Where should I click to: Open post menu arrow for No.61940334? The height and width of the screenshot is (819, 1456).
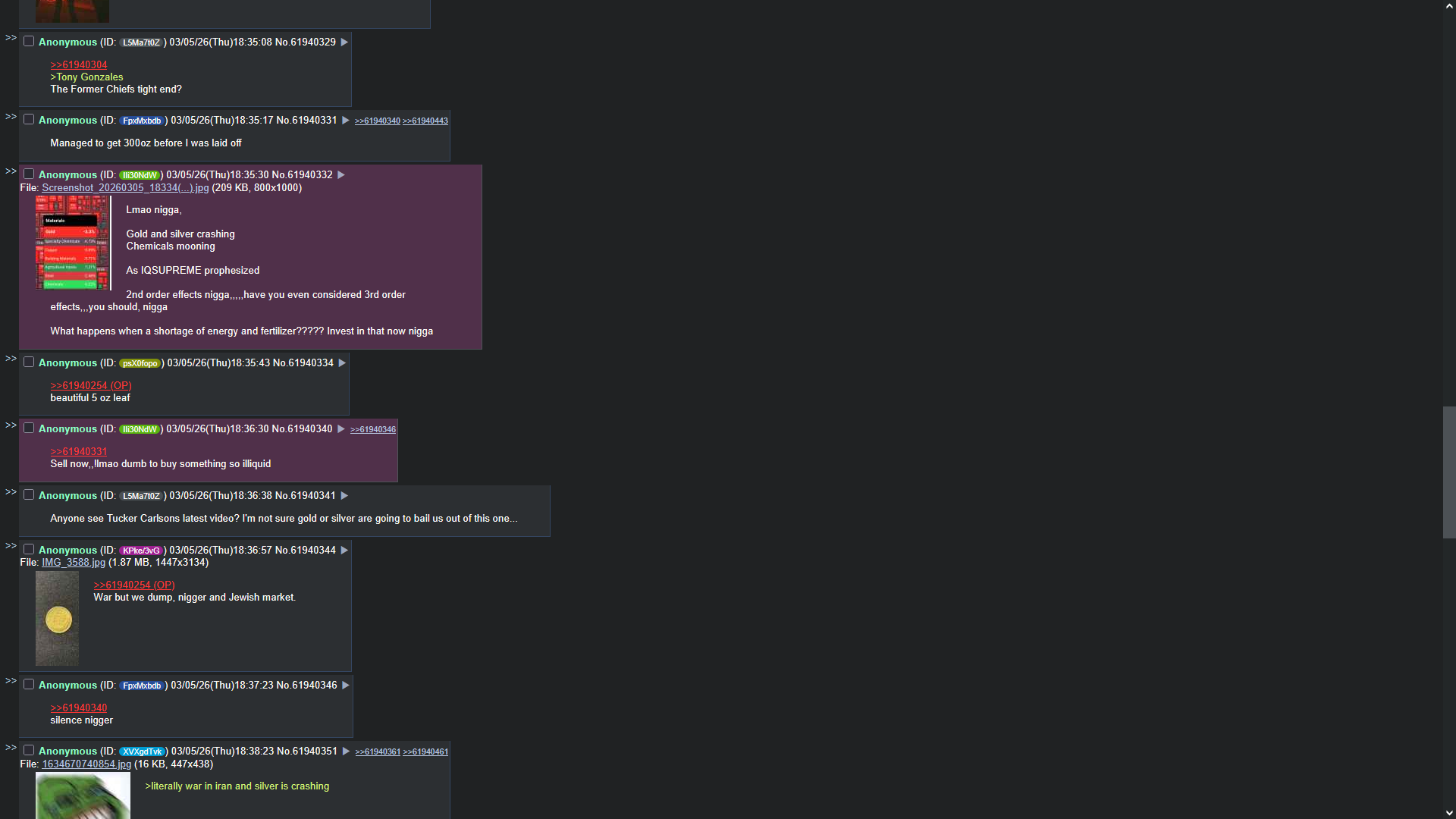coord(342,363)
